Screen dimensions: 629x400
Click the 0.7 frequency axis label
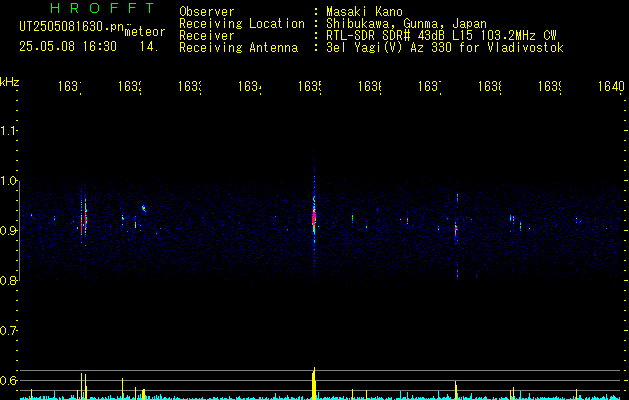[9, 331]
